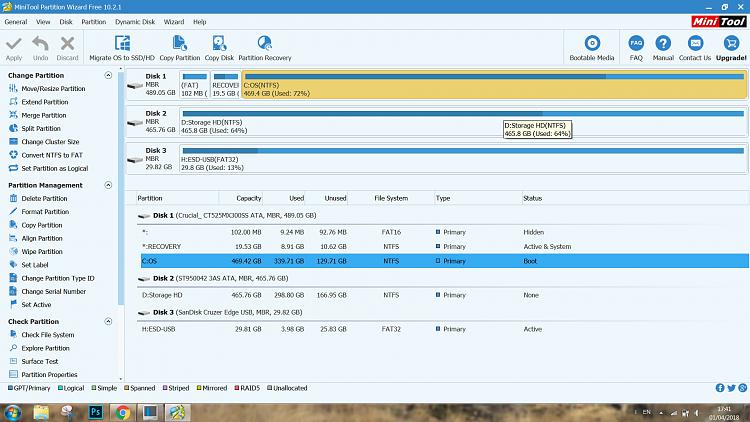This screenshot has width=750, height=422.
Task: Collapse the Change Partition section
Action: [108, 75]
